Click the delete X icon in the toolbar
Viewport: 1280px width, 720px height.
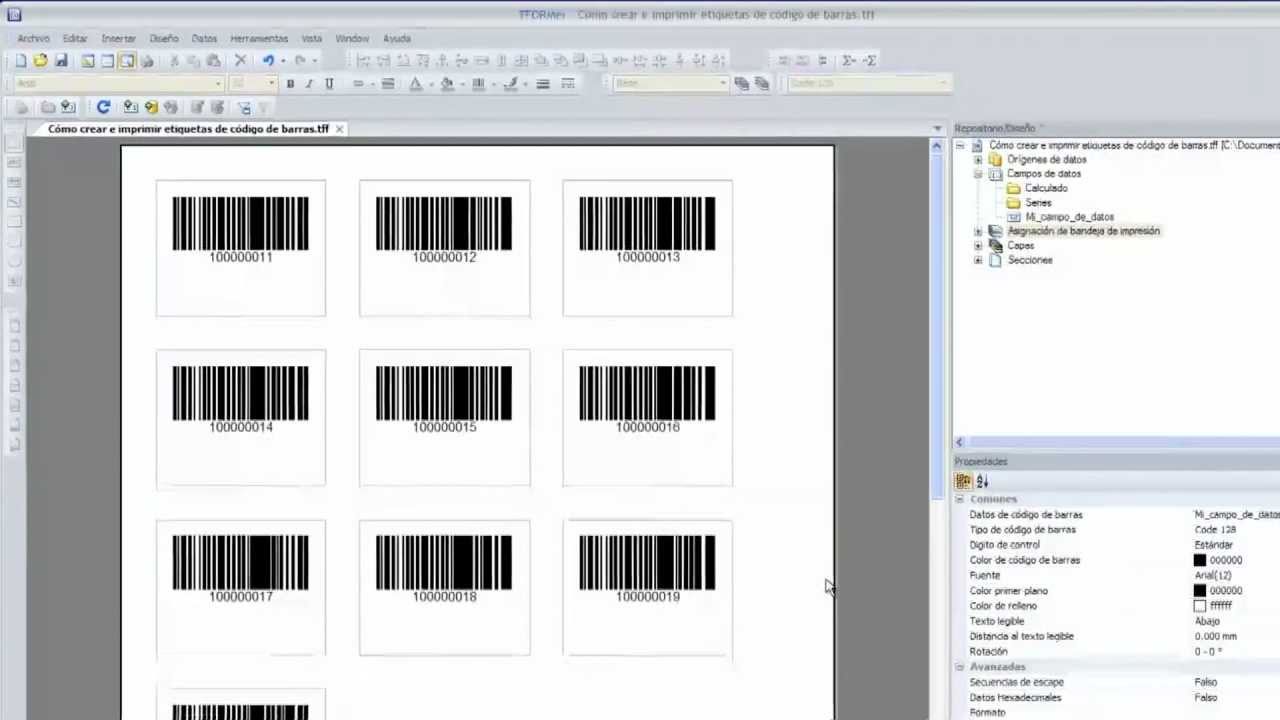coord(240,61)
